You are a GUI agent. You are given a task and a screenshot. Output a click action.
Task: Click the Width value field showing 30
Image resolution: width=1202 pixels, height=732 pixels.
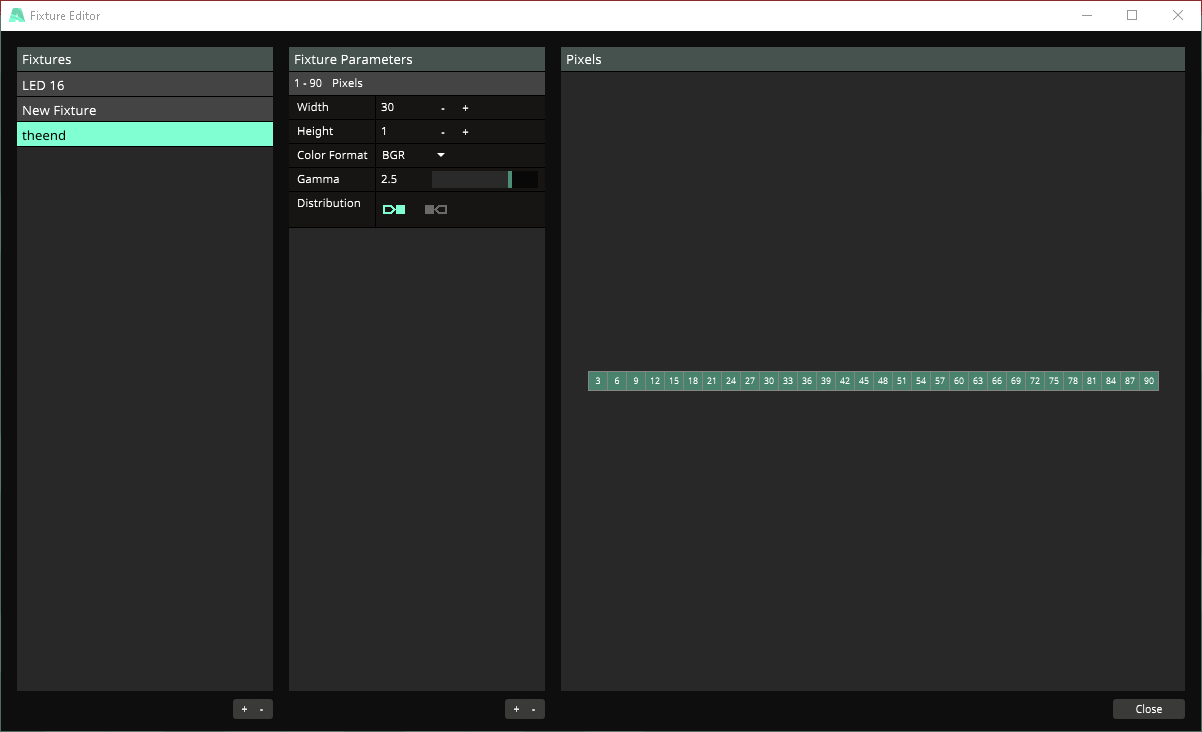tap(403, 107)
